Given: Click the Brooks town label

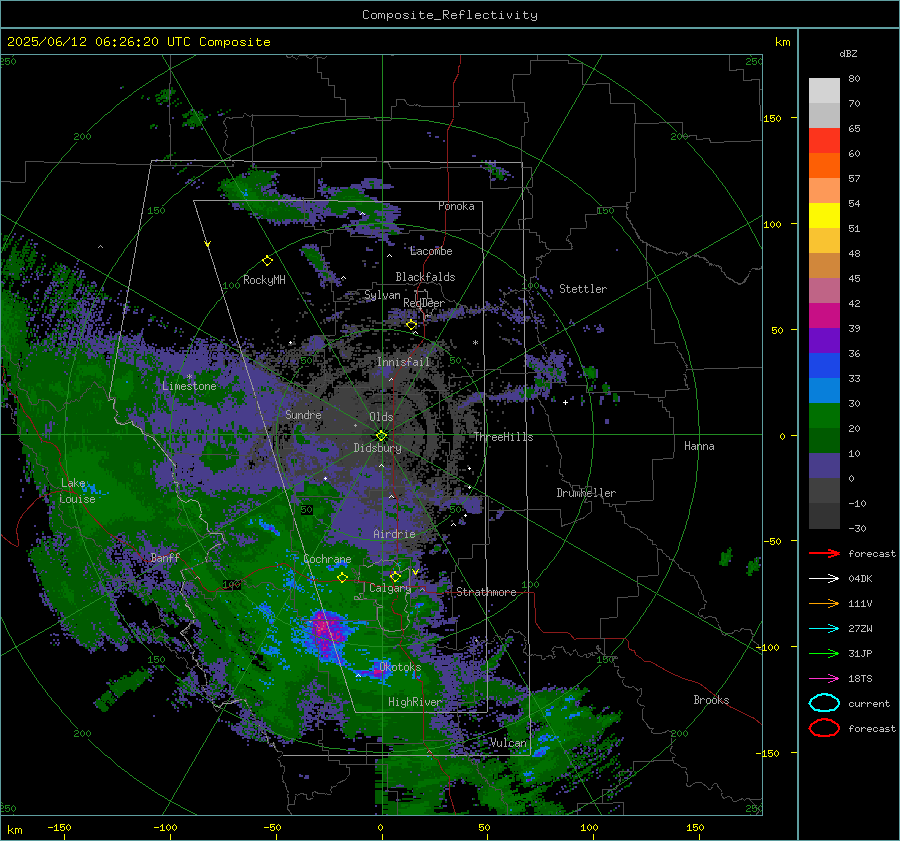Looking at the screenshot, I should point(711,700).
